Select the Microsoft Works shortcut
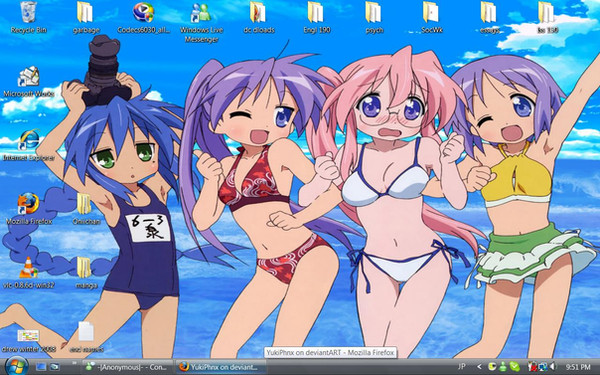The width and height of the screenshot is (600, 375). 29,82
